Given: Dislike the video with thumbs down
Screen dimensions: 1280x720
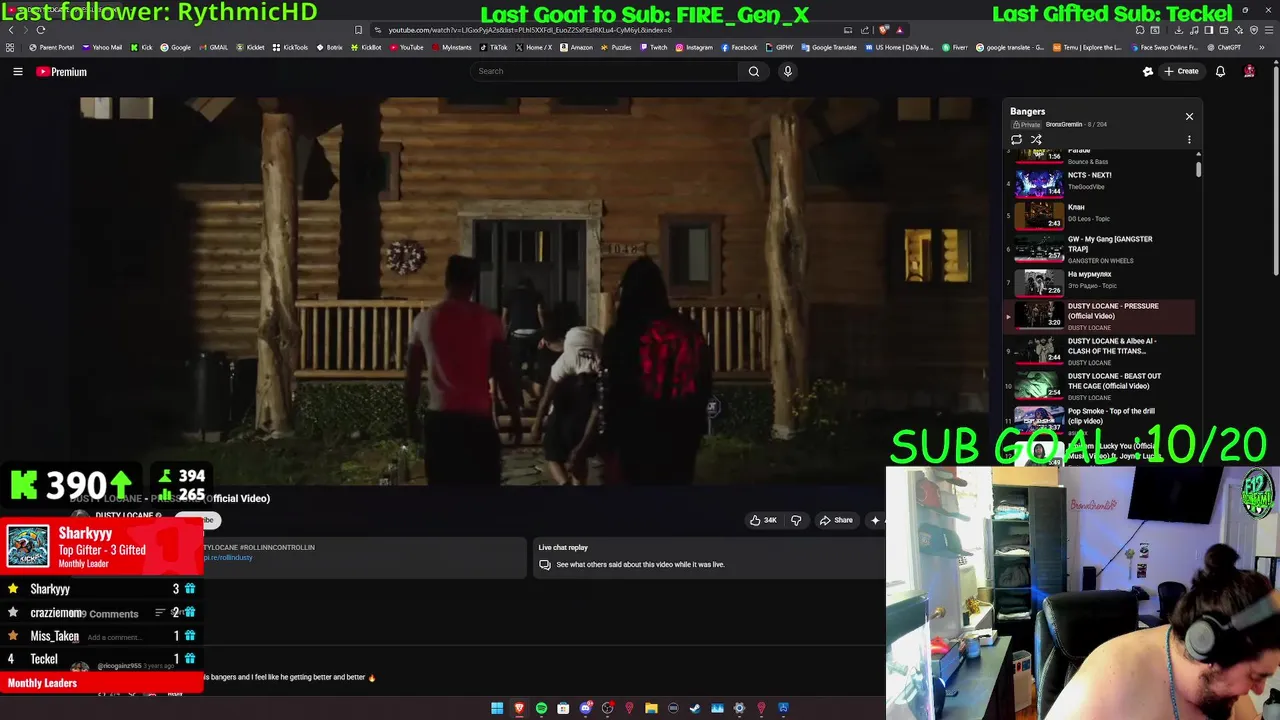Looking at the screenshot, I should (796, 520).
